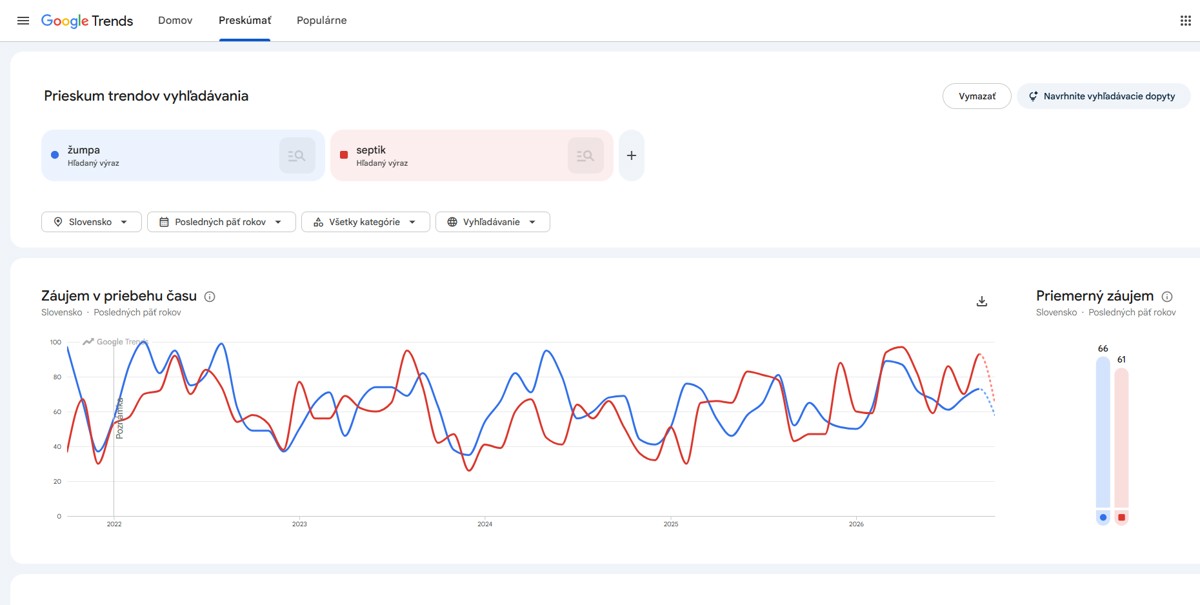Edit the septik search term field
The height and width of the screenshot is (605, 1200).
point(471,155)
